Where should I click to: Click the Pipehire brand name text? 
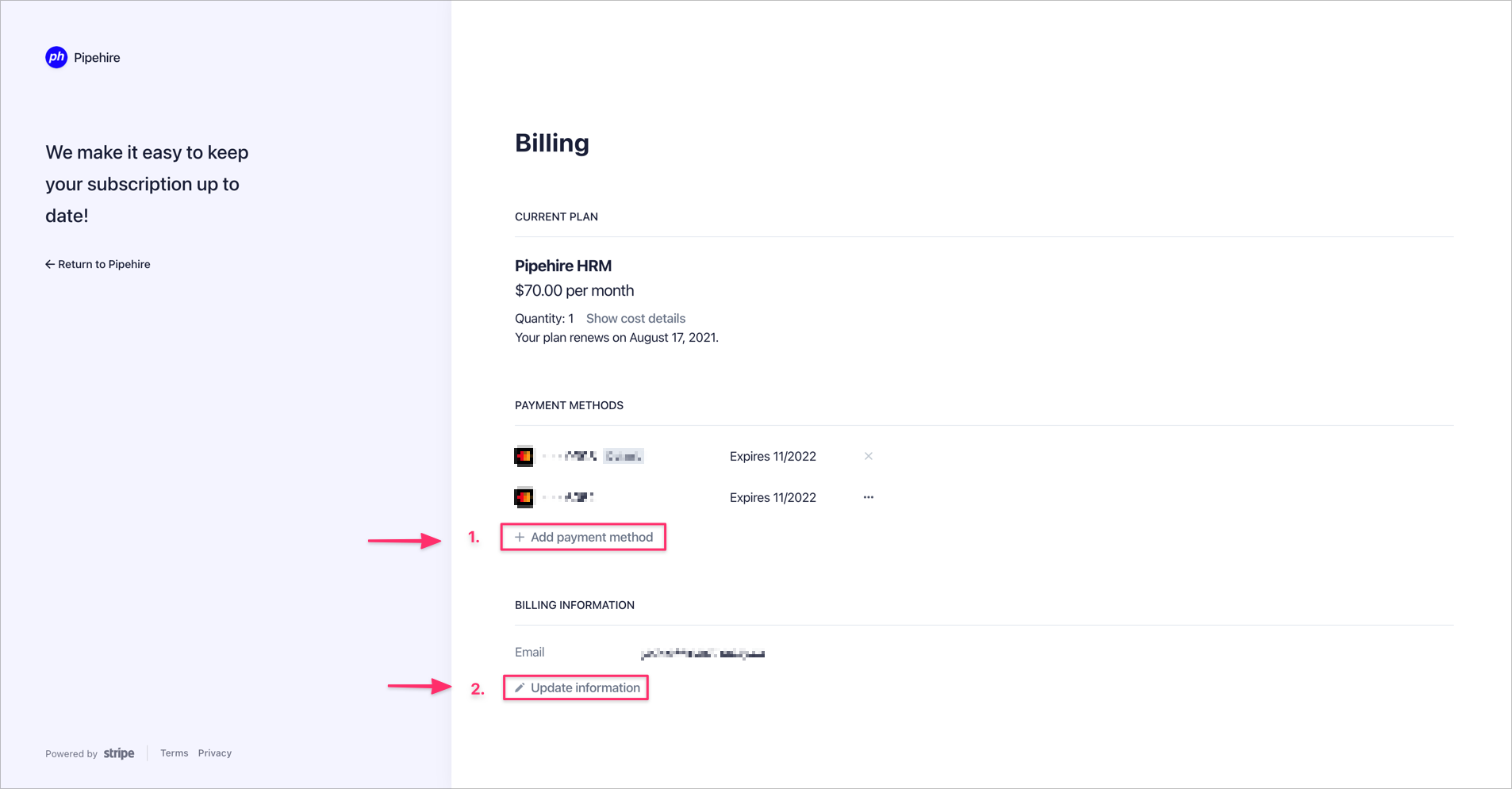pyautogui.click(x=97, y=57)
